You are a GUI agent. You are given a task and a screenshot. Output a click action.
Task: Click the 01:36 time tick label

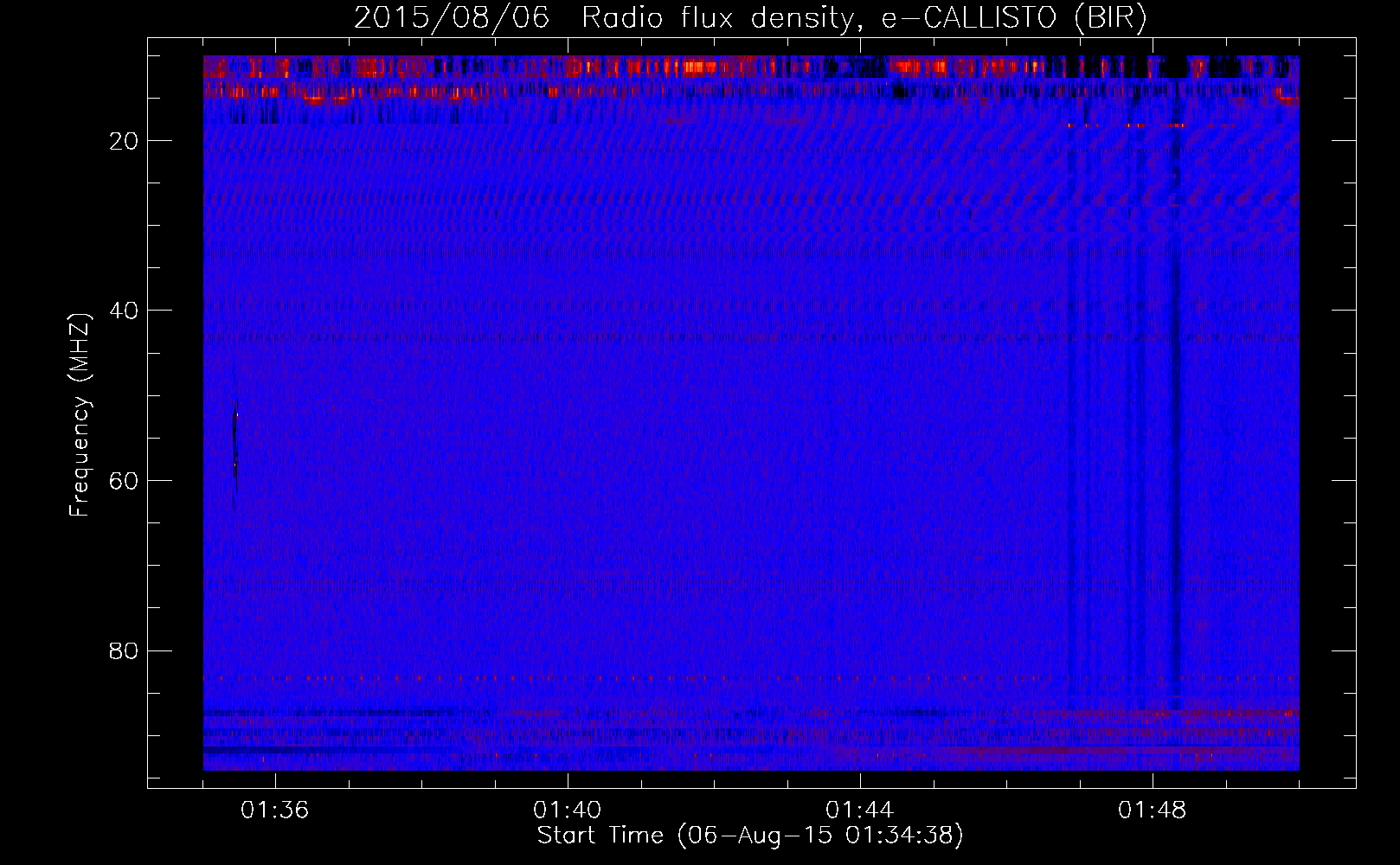point(275,811)
